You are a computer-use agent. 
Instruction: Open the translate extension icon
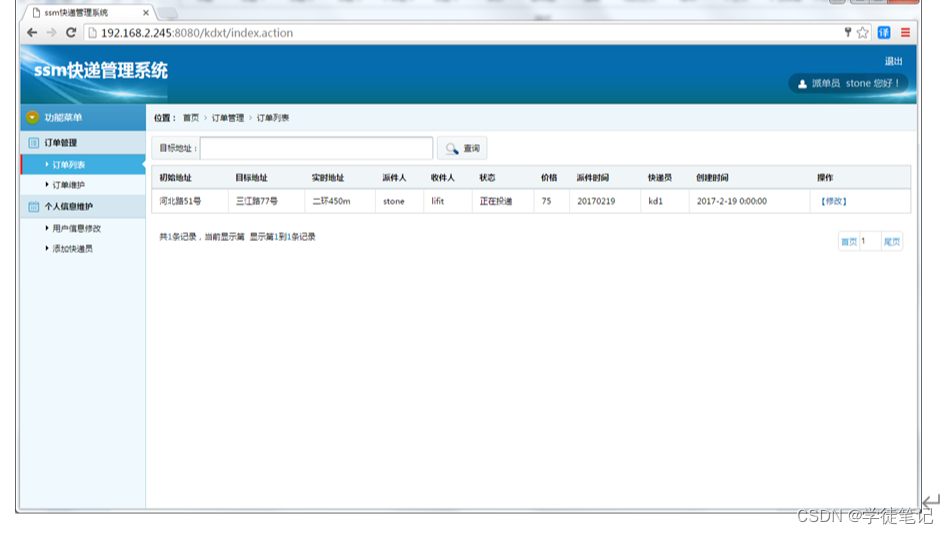[x=884, y=33]
